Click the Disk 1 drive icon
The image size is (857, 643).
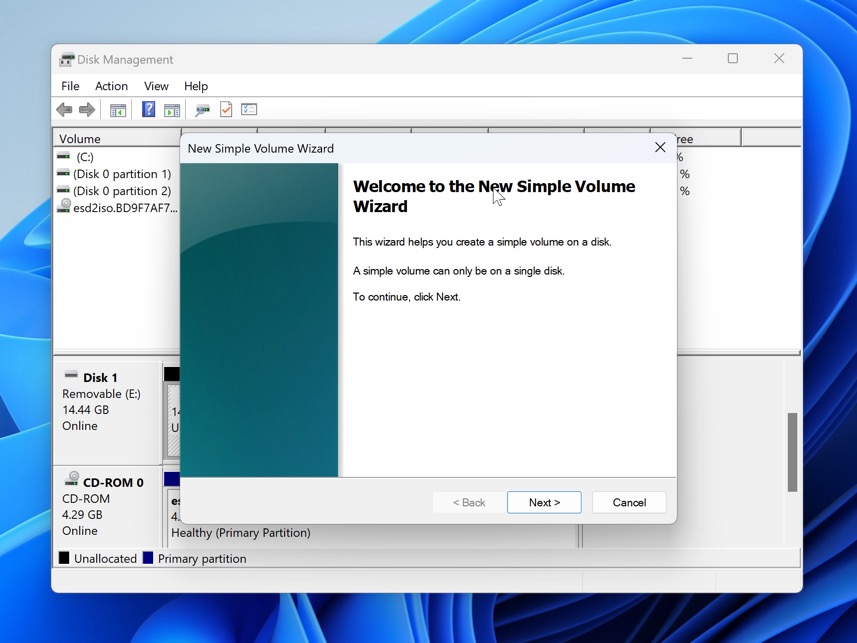point(71,375)
